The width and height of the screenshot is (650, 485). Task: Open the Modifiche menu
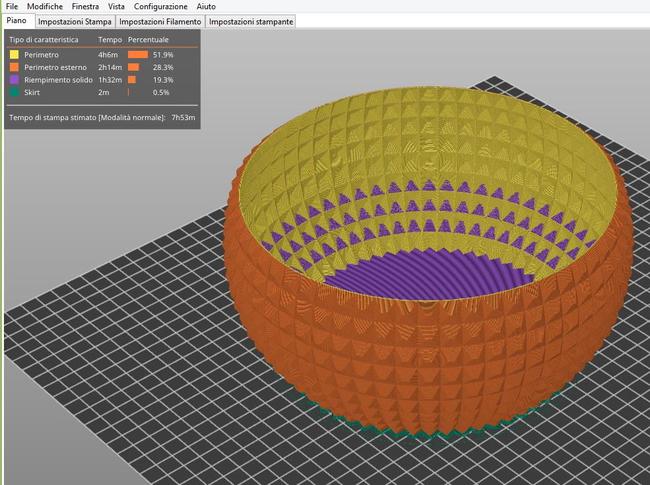(x=44, y=6)
